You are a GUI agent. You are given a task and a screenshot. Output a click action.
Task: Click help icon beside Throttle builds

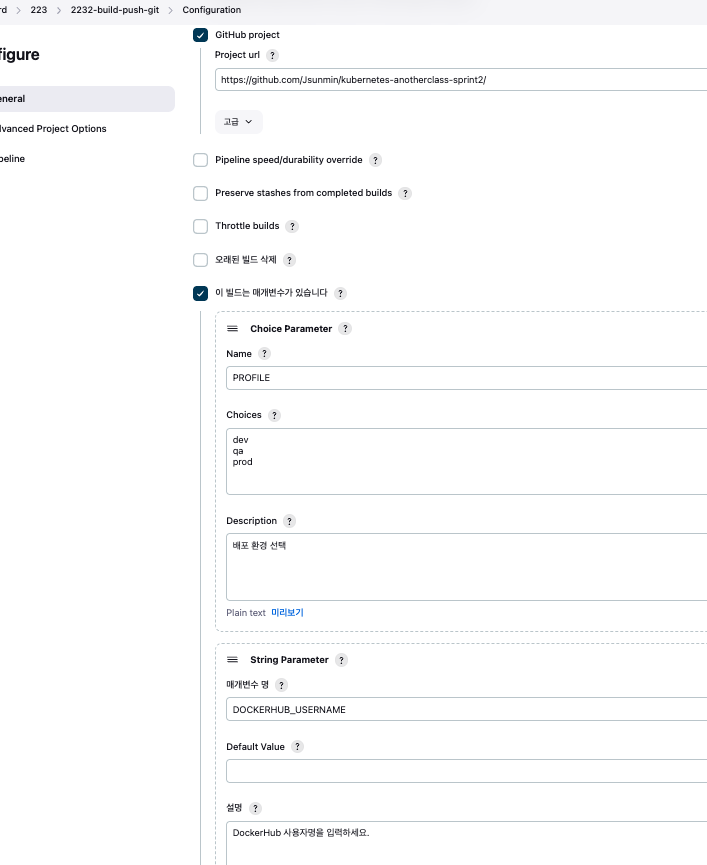click(292, 227)
